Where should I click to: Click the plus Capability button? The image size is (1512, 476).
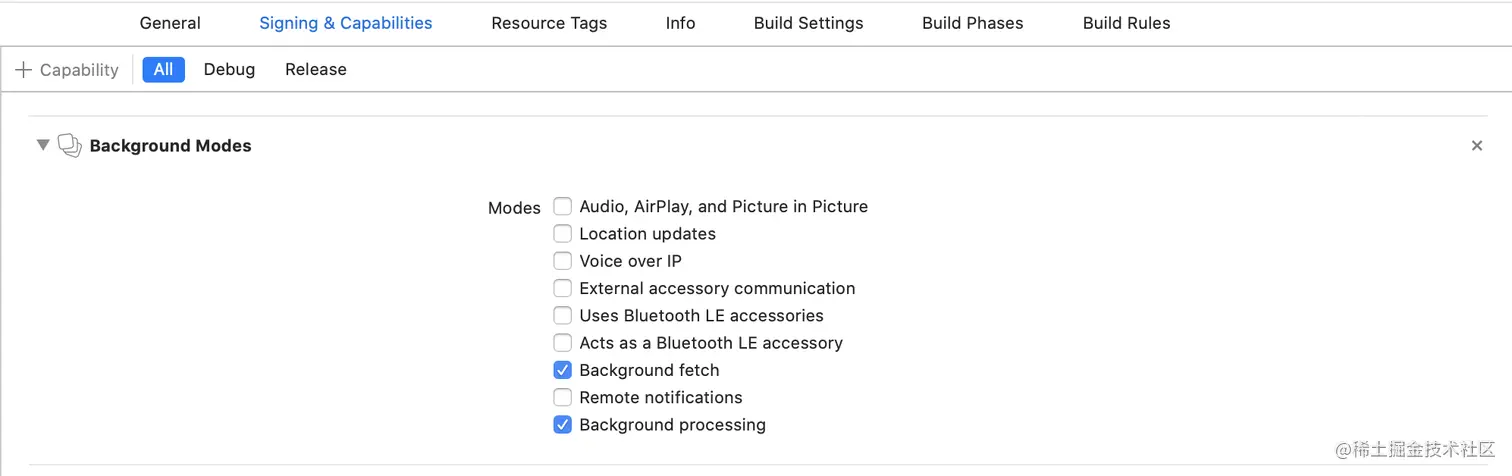[x=67, y=70]
